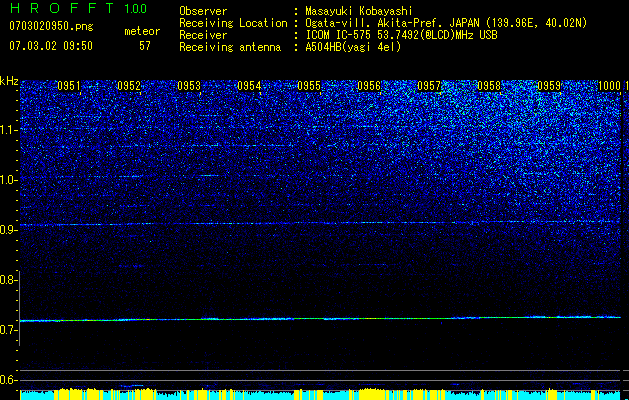Click the Receiving antenna label
The width and height of the screenshot is (629, 400).
point(230,47)
